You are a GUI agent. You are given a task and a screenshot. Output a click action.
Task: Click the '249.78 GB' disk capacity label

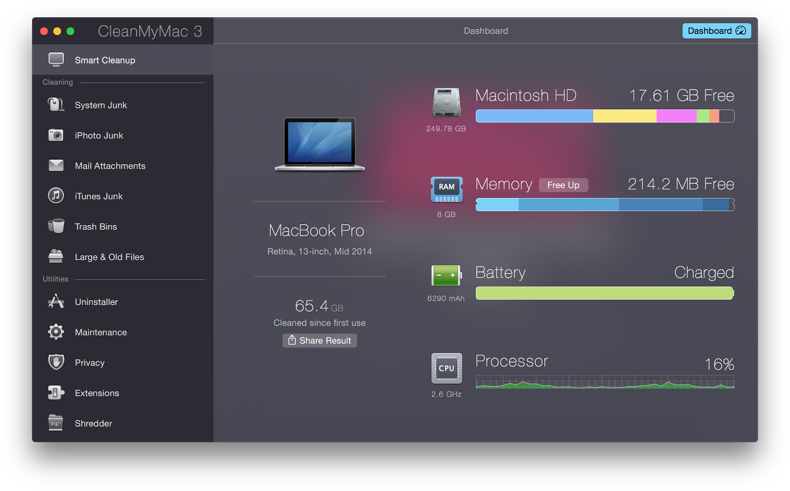[446, 128]
